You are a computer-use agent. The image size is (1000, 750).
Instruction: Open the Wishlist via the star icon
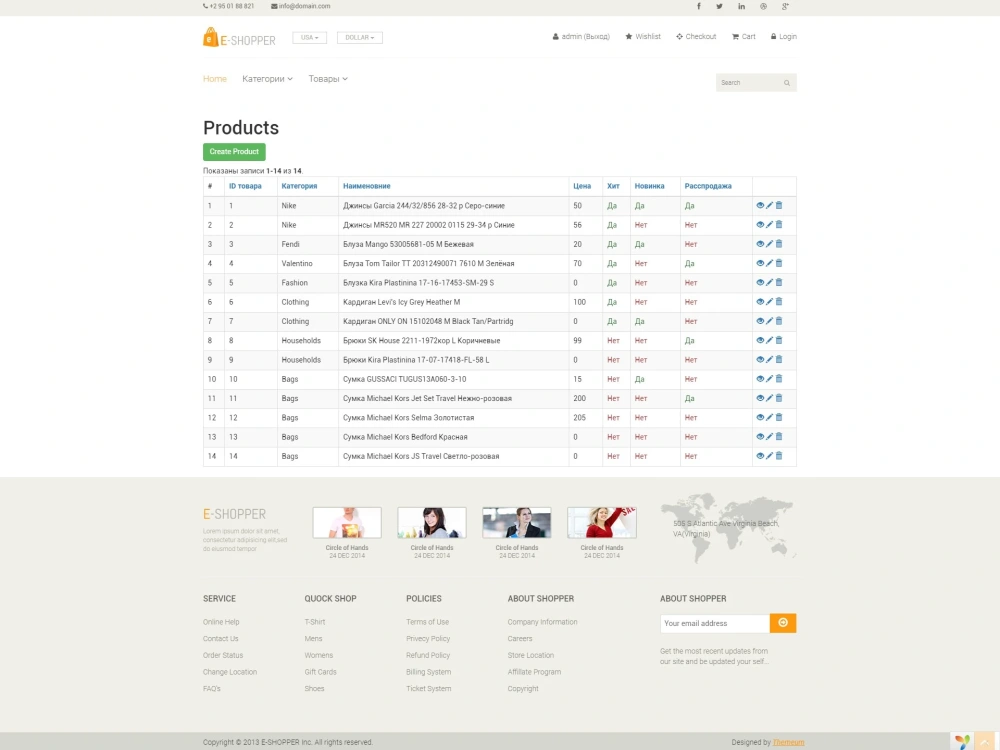point(642,36)
